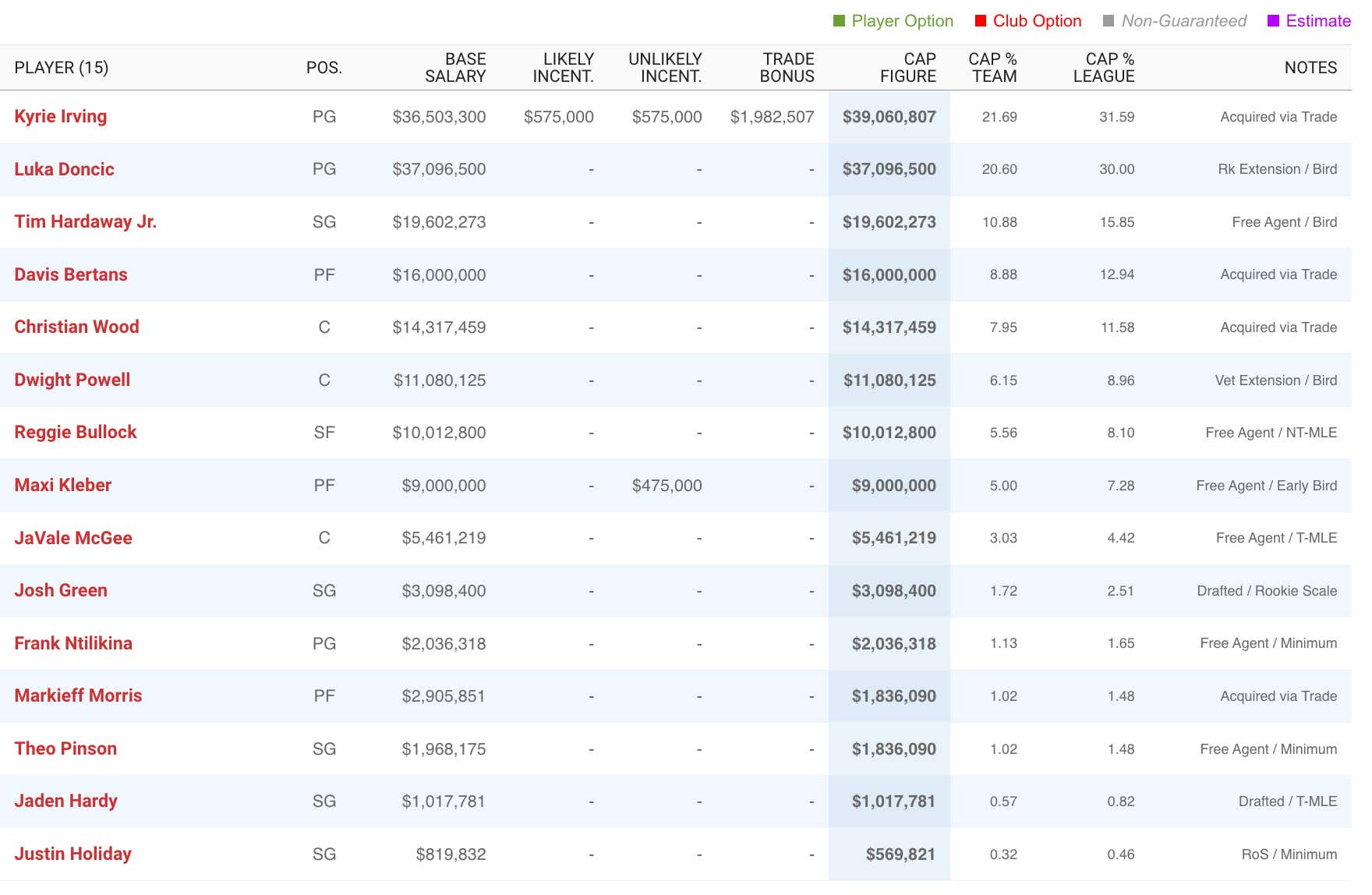This screenshot has height=895, width=1372.
Task: Click Luka Doncic's base salary $37,096,500
Action: pyautogui.click(x=439, y=169)
